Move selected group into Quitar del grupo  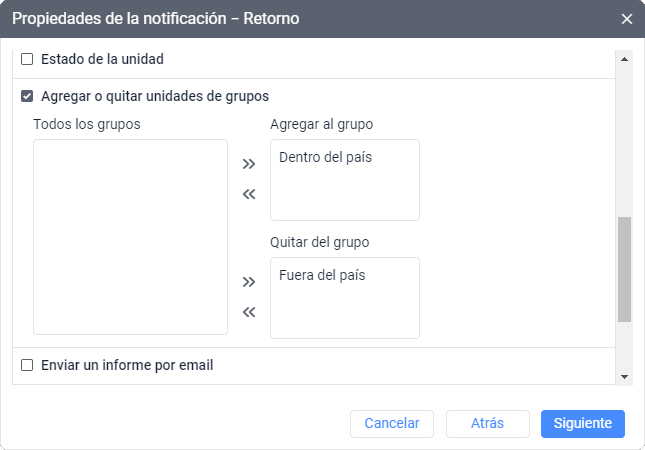pos(249,282)
